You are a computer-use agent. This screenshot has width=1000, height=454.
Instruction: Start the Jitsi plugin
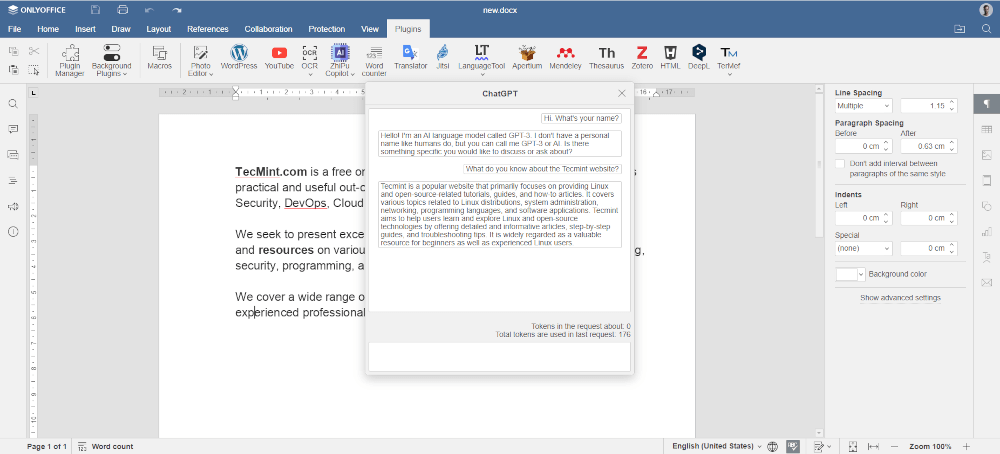pos(442,57)
